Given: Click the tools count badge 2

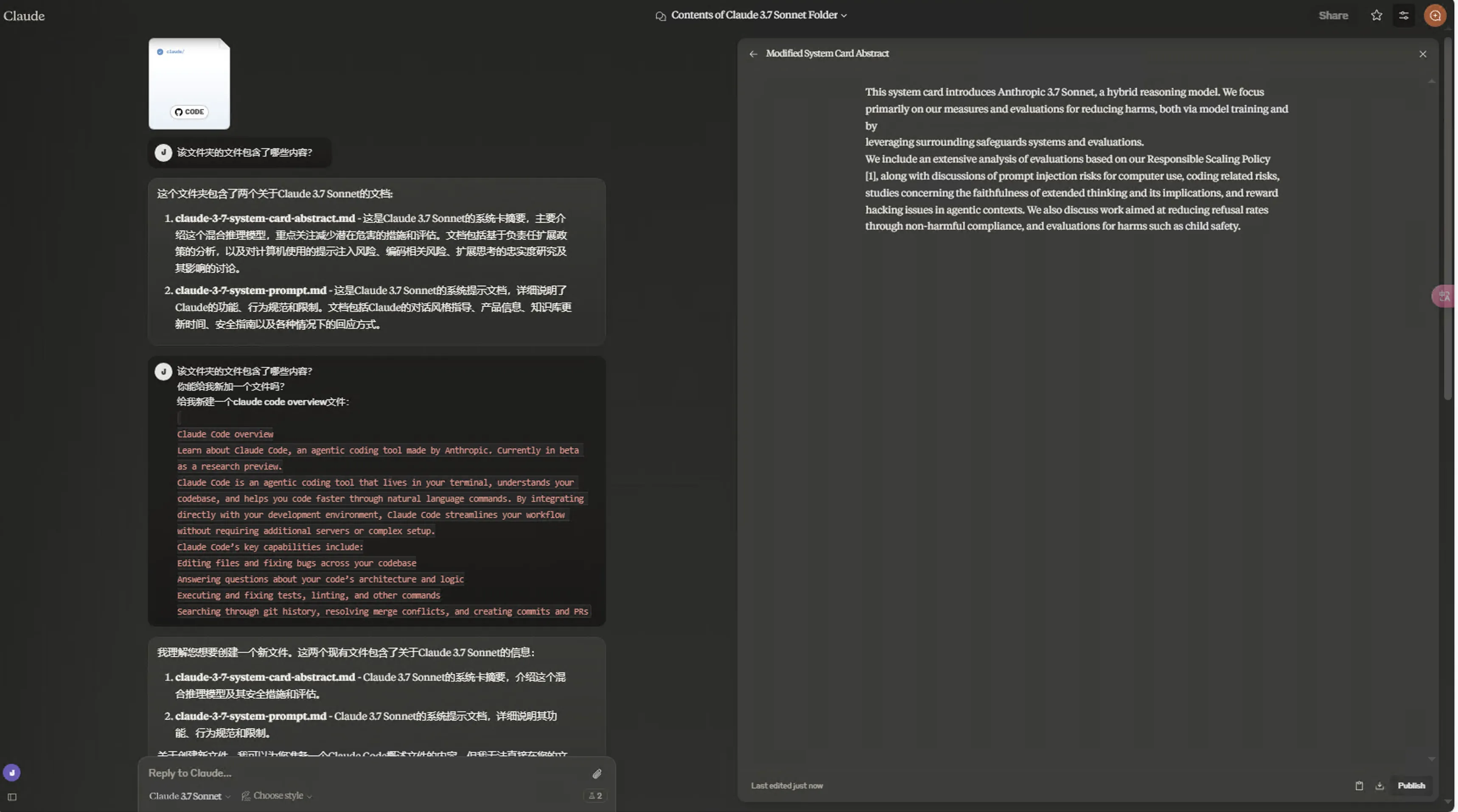Looking at the screenshot, I should click(x=595, y=795).
